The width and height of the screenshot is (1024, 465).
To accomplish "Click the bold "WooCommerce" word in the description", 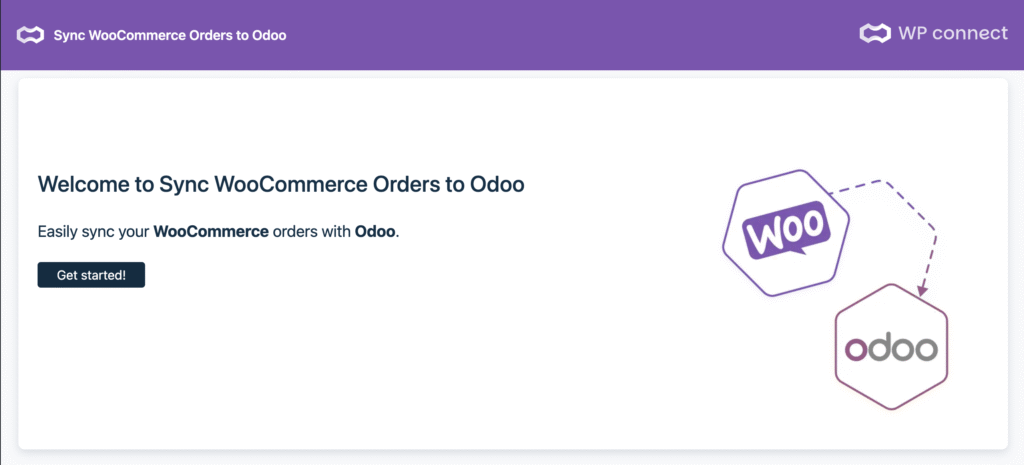I will click(x=211, y=232).
